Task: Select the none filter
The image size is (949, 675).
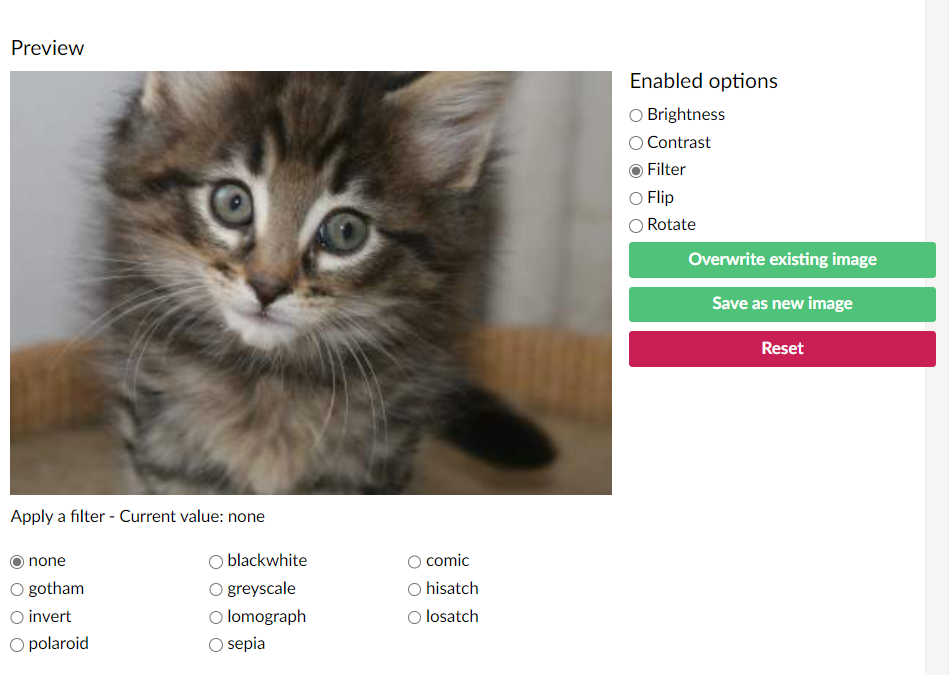Action: [x=17, y=562]
